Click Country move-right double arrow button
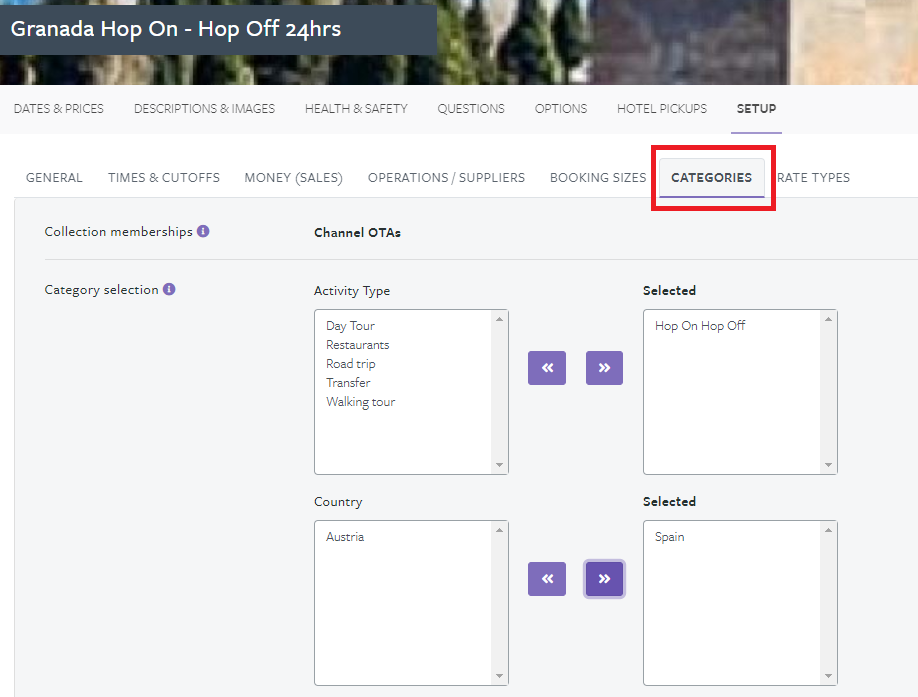The width and height of the screenshot is (918, 697). coord(604,579)
